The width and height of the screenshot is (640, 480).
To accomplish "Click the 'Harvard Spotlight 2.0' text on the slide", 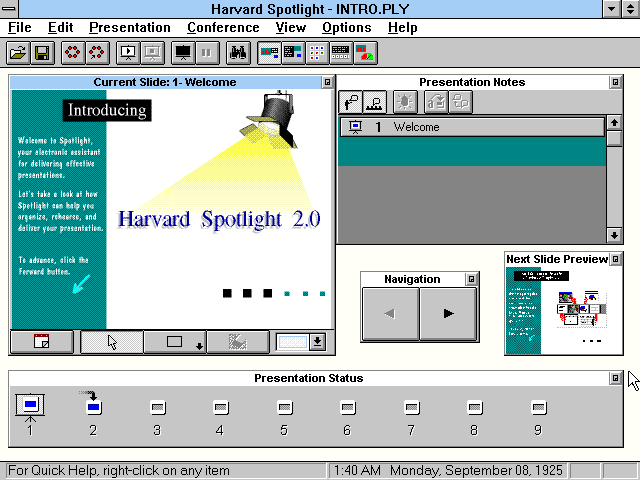I will 219,220.
